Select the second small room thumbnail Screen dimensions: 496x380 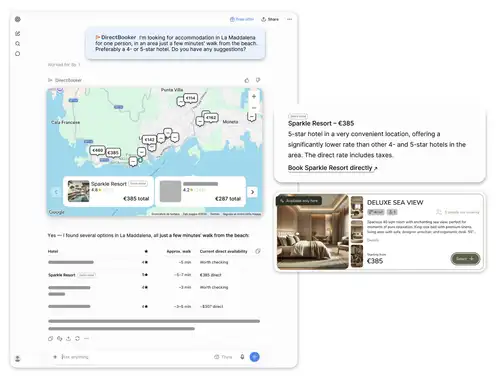tap(357, 232)
